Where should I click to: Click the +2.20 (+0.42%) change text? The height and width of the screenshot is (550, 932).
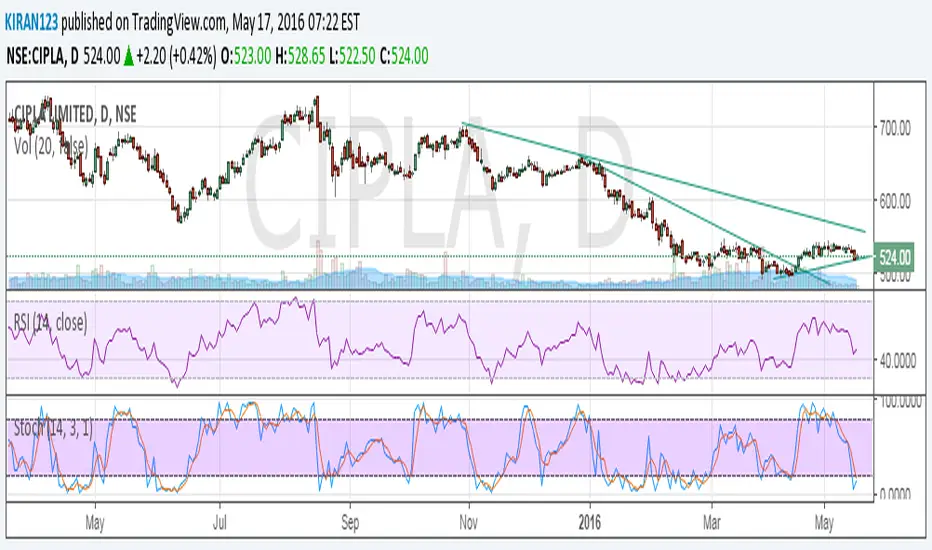click(176, 56)
